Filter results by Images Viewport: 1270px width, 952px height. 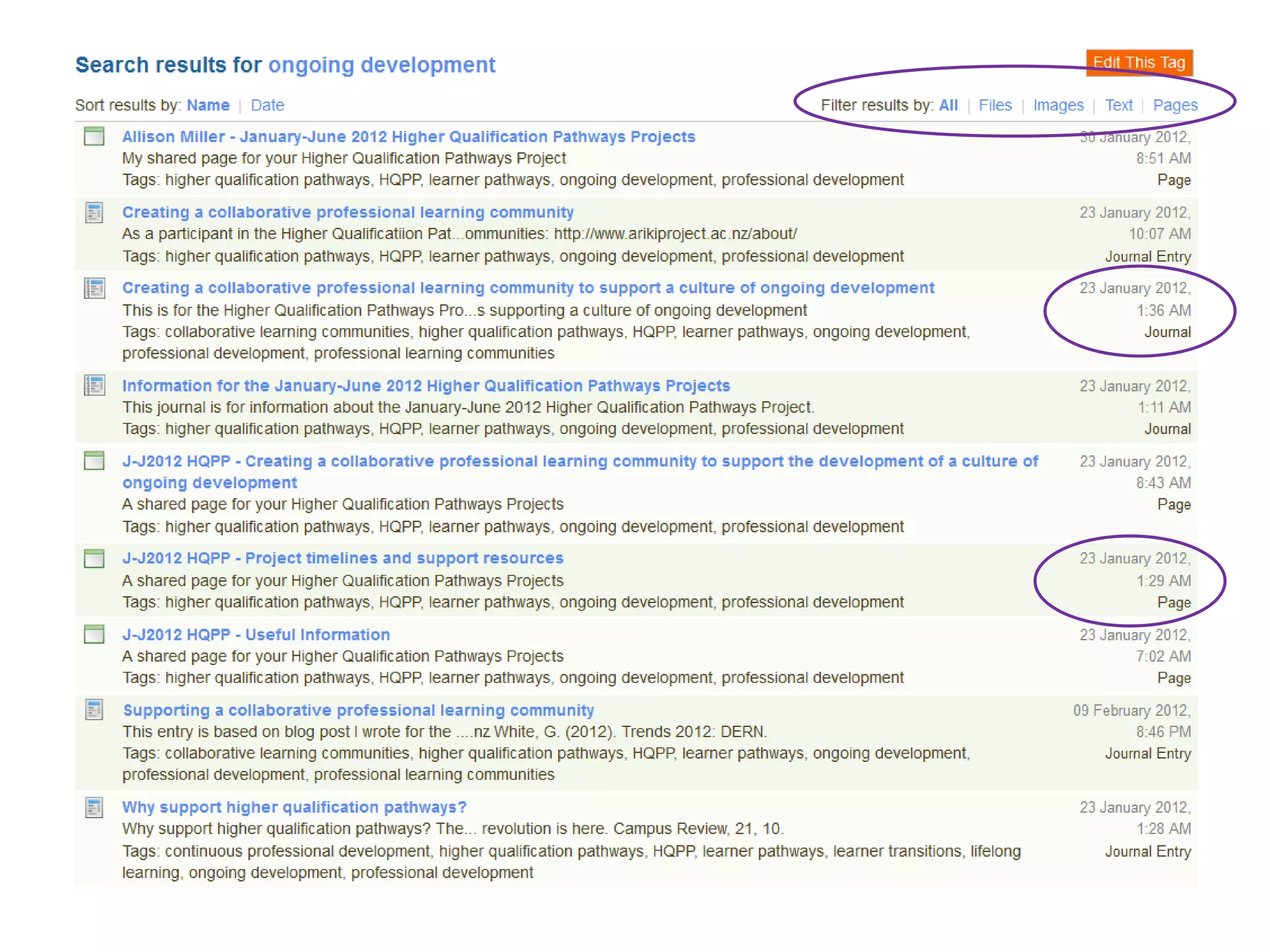[x=1058, y=105]
